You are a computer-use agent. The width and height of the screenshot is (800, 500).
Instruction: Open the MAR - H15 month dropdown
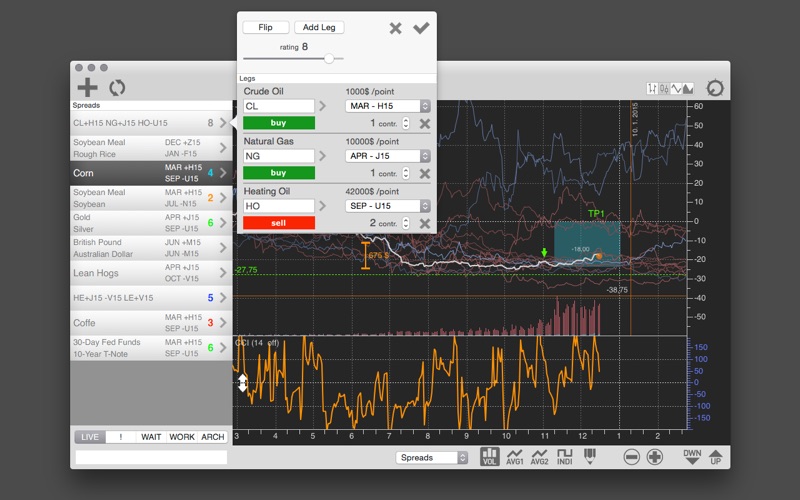(387, 106)
